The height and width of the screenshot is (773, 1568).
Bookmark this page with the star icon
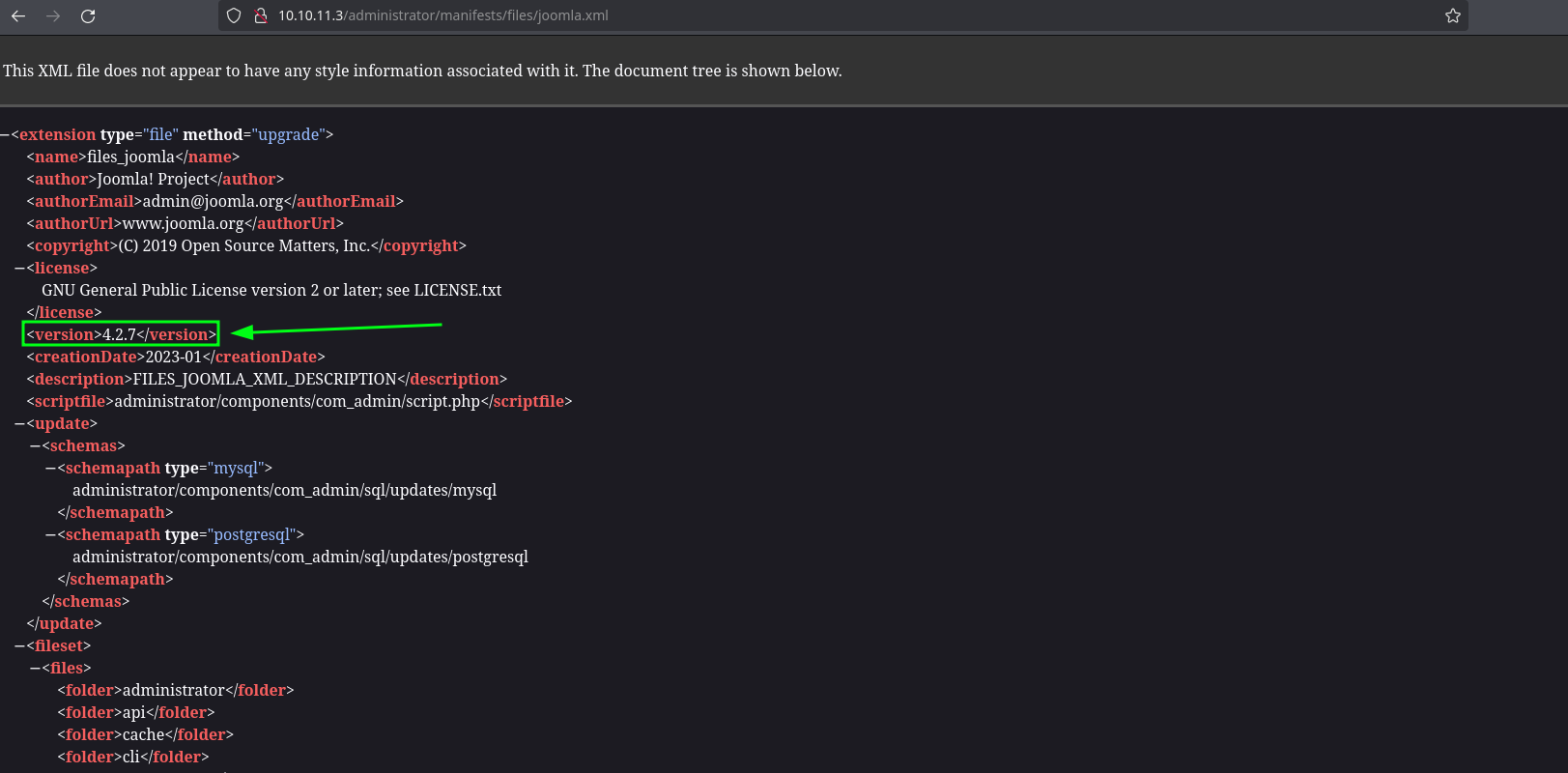coord(1452,15)
